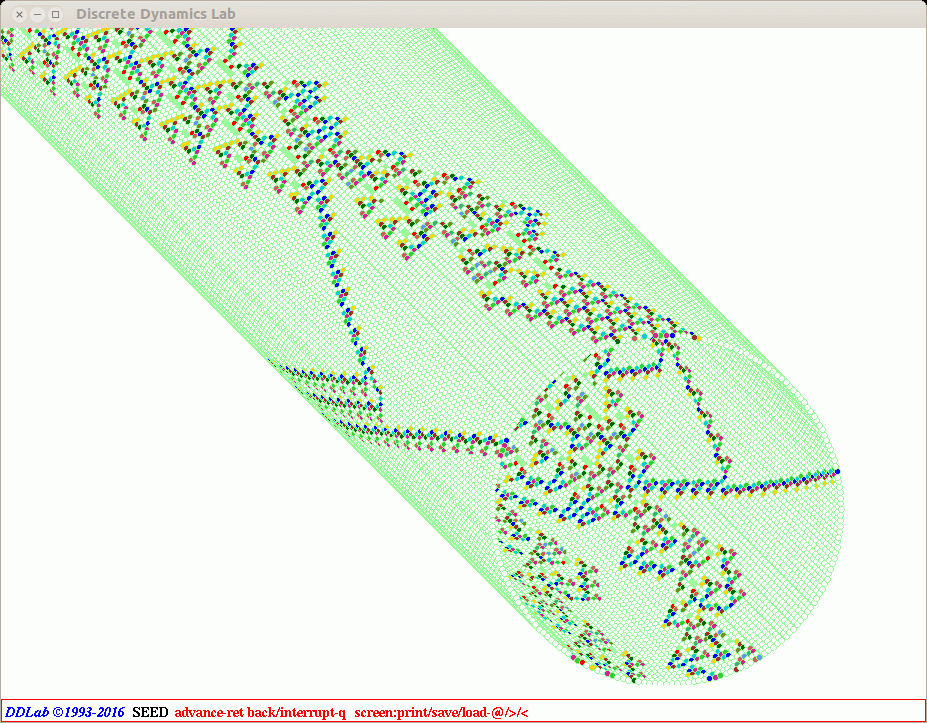Minimize the Discrete Dynamics Lab window

(37, 14)
